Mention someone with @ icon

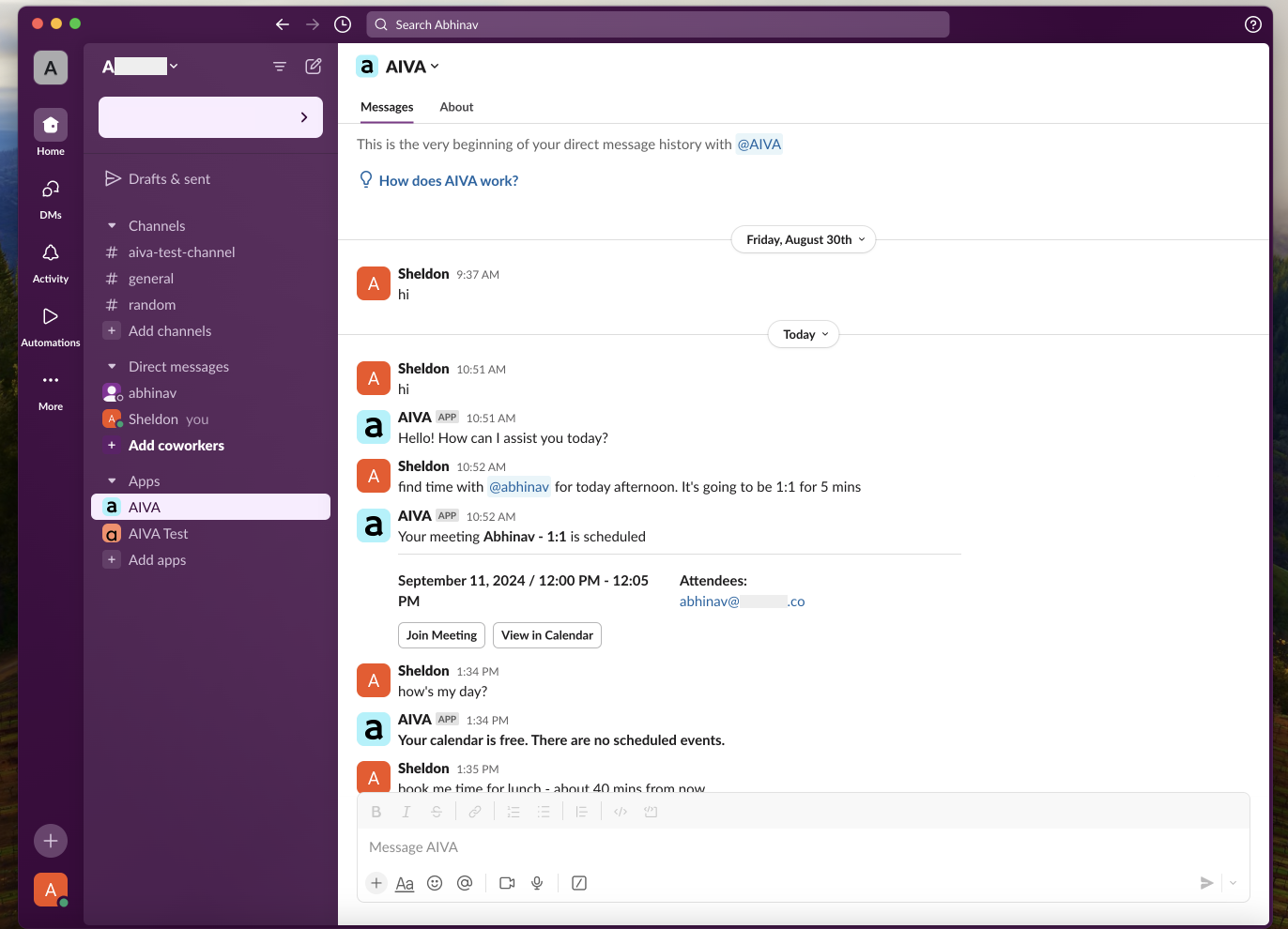pyautogui.click(x=465, y=883)
